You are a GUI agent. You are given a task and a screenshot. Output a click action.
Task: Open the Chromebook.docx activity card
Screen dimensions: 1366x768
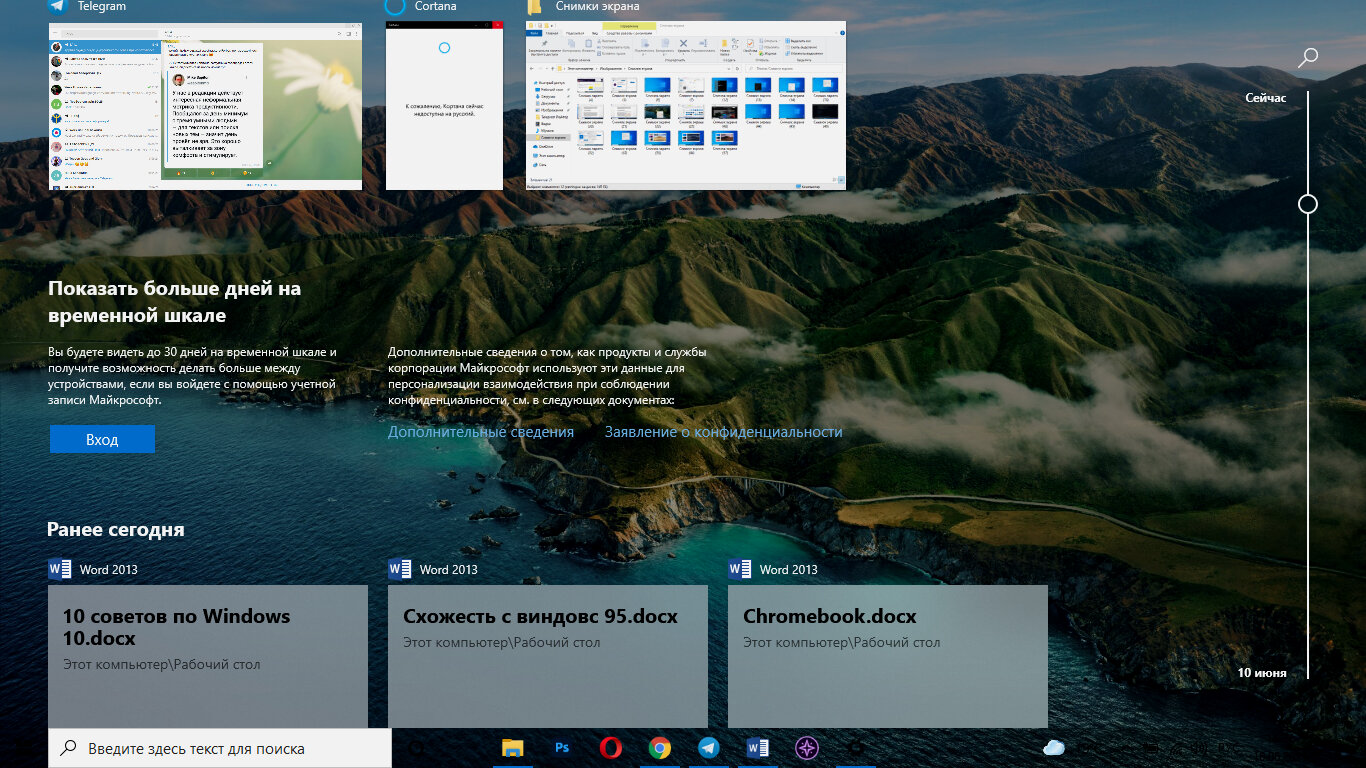[888, 656]
